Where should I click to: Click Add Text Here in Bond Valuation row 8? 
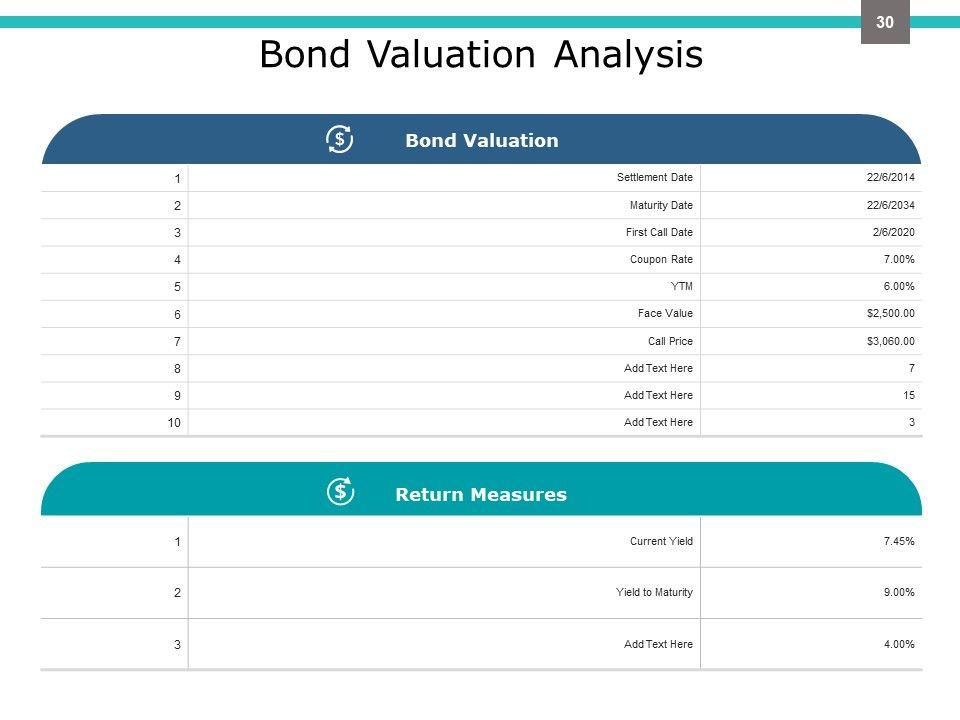pyautogui.click(x=658, y=368)
